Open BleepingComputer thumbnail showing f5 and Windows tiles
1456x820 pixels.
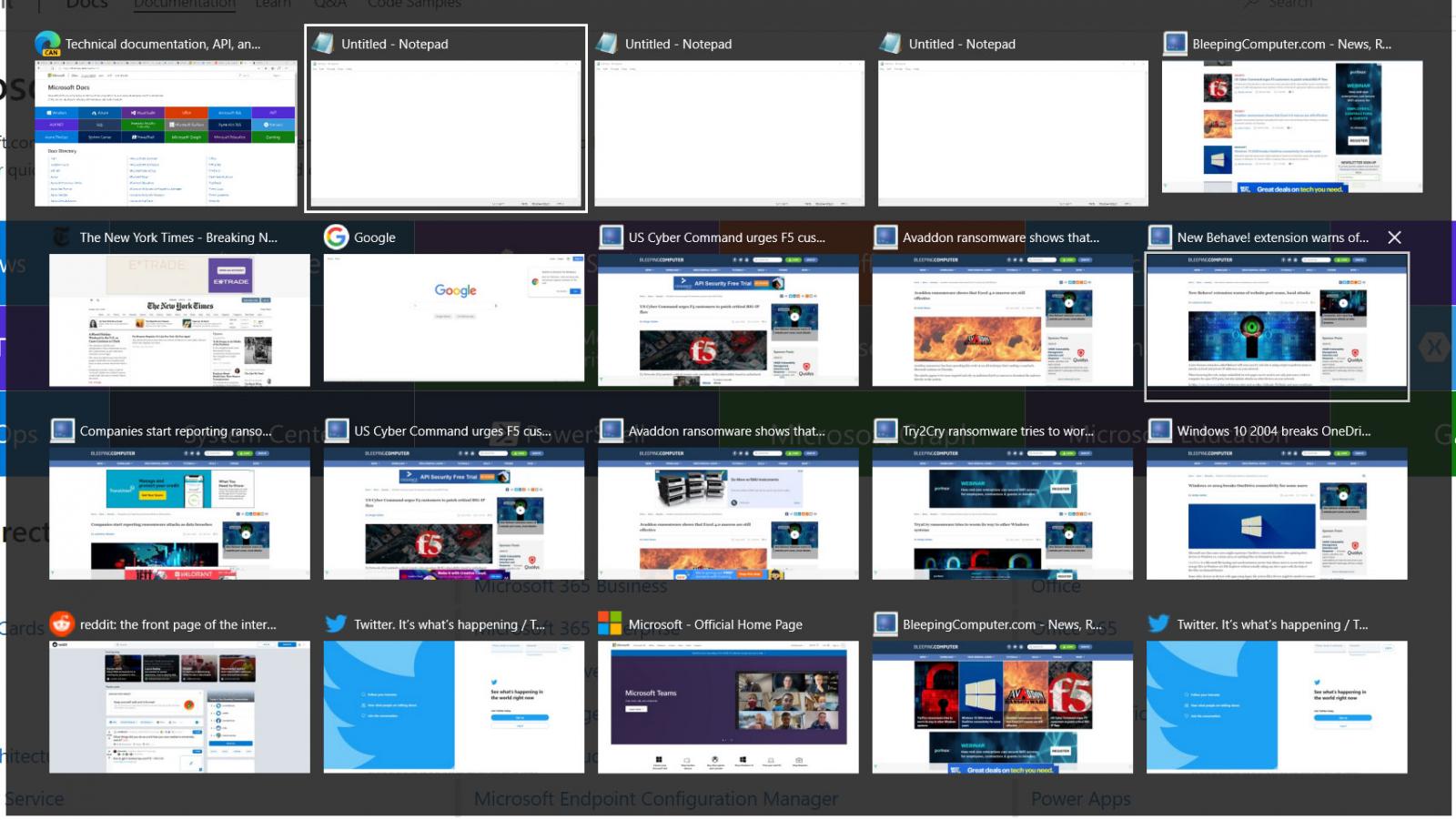pos(1003,707)
